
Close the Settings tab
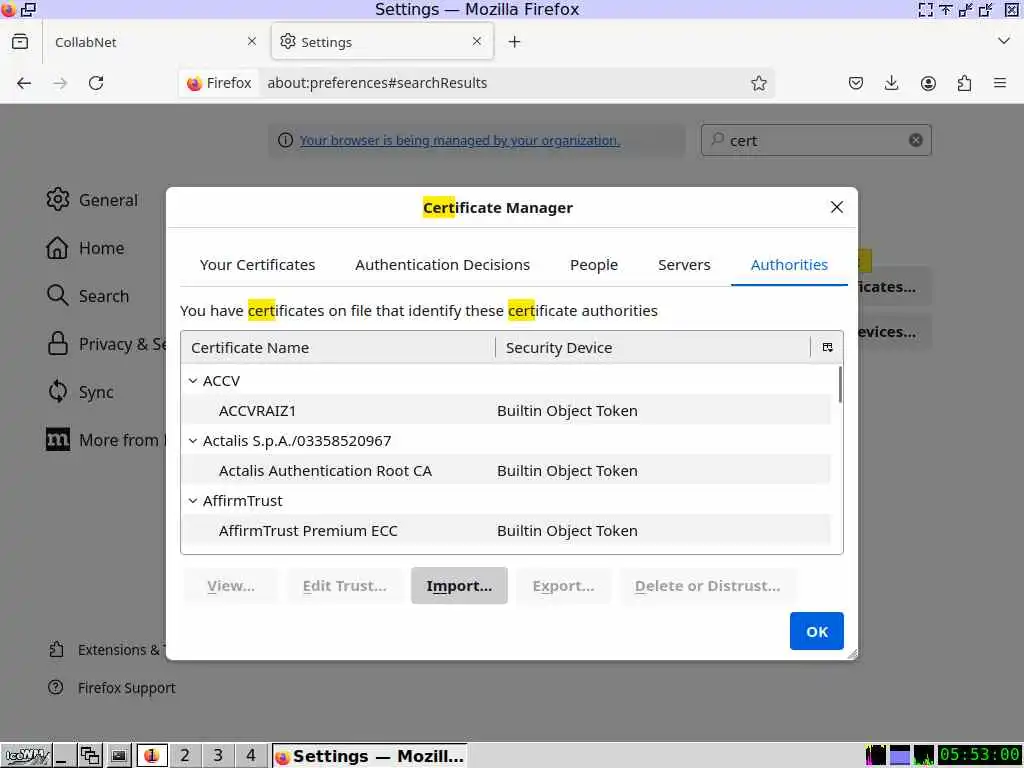[x=477, y=41]
